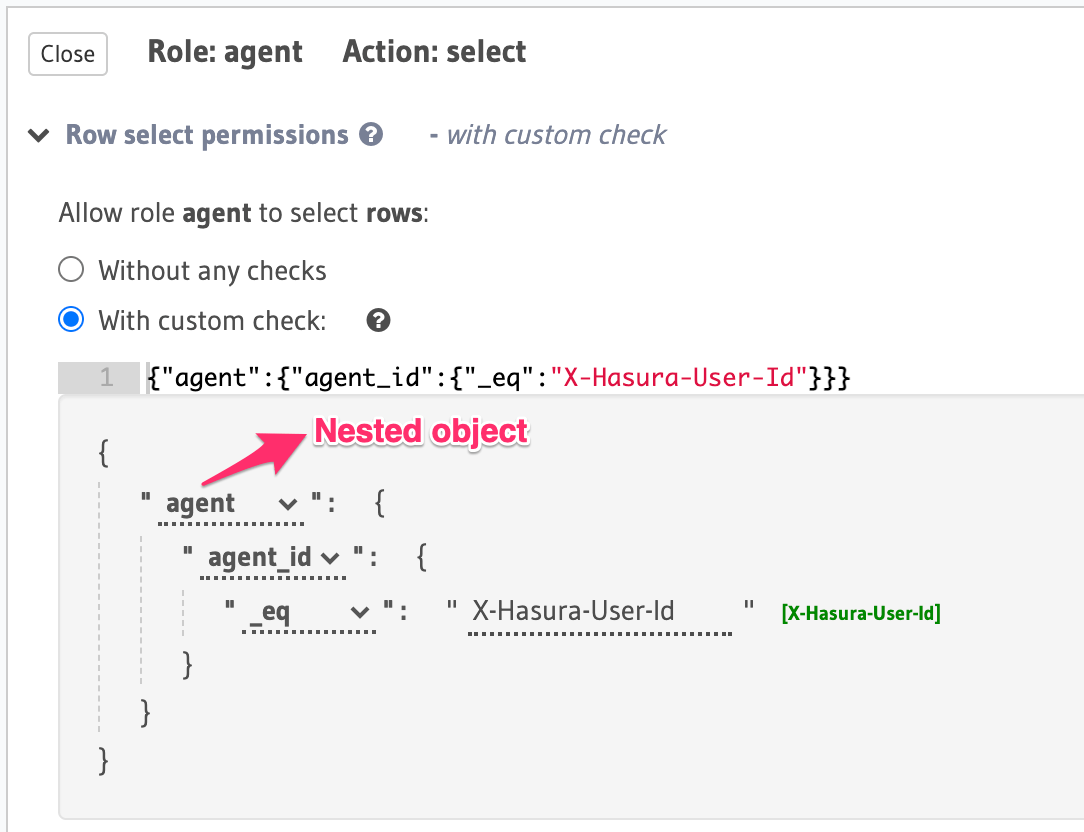This screenshot has width=1084, height=832.
Task: Click the help icon next to With custom check
Action: (378, 321)
